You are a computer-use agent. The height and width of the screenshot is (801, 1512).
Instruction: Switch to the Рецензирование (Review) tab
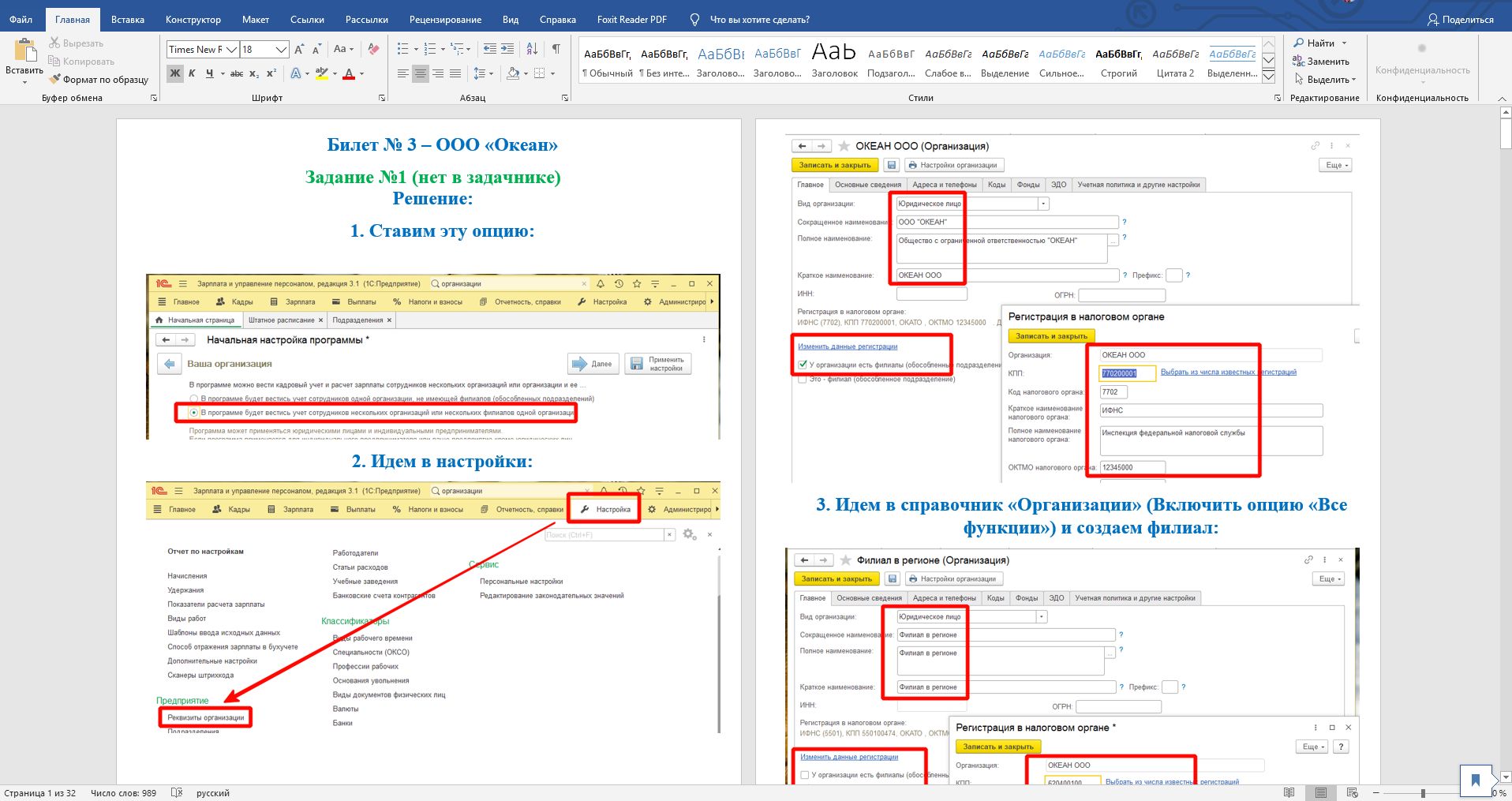446,20
